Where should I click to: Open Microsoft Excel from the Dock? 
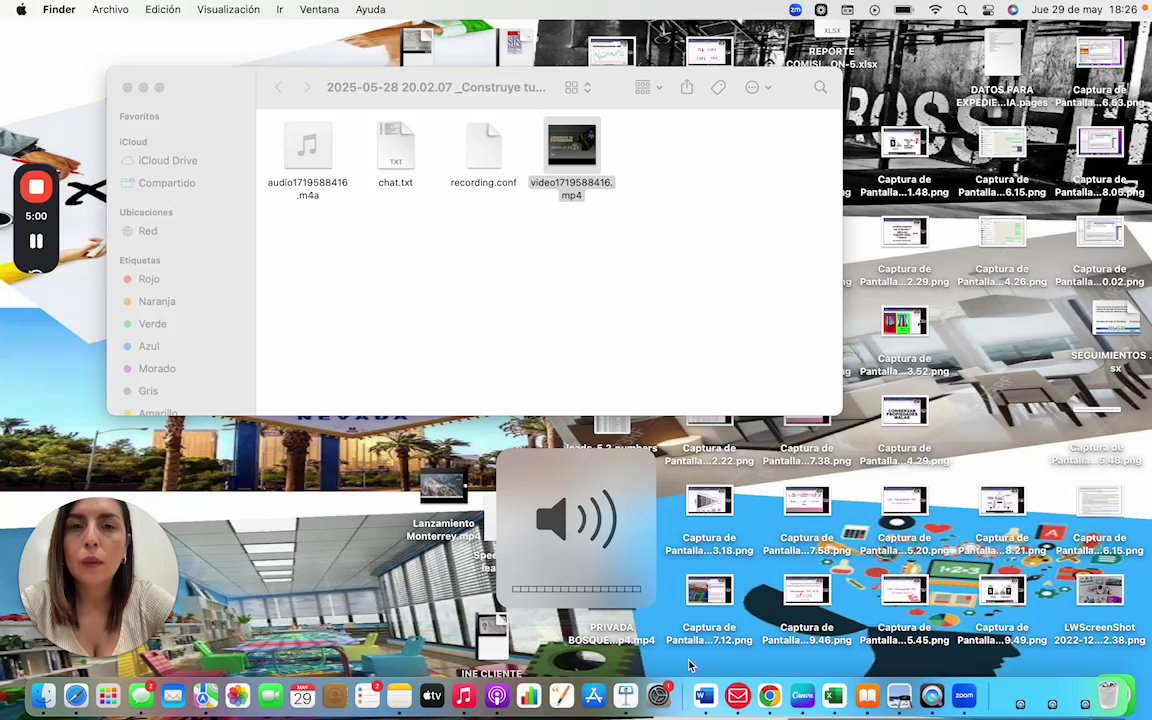pos(835,695)
